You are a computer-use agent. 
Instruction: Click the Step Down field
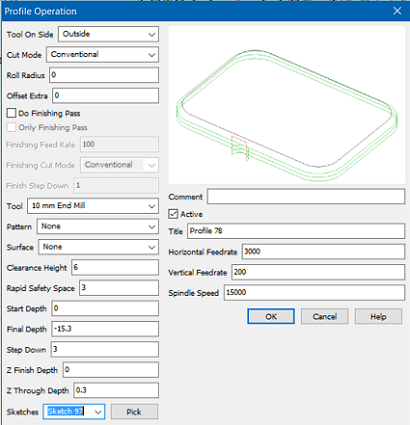tap(105, 350)
